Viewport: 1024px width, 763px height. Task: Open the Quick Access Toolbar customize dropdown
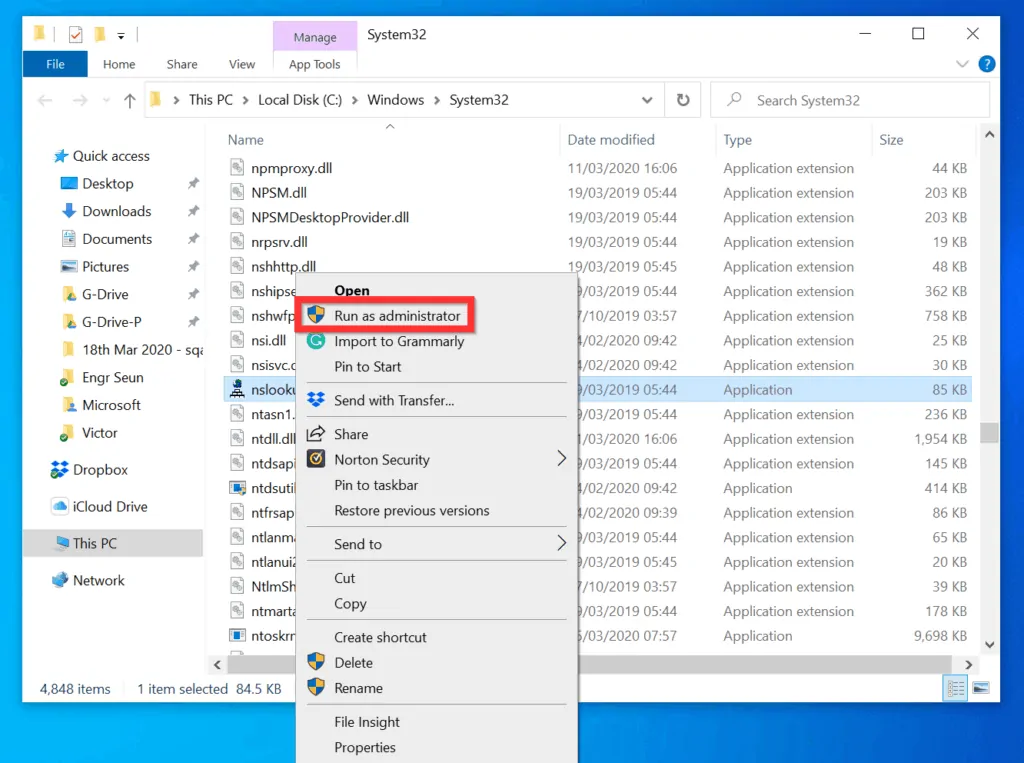[121, 36]
